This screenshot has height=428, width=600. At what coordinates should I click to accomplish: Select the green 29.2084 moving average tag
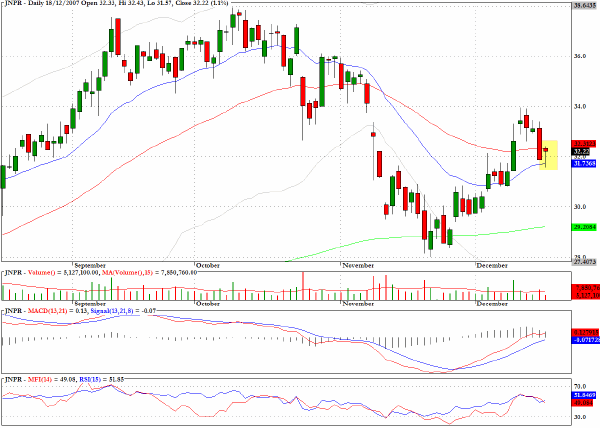tap(584, 227)
